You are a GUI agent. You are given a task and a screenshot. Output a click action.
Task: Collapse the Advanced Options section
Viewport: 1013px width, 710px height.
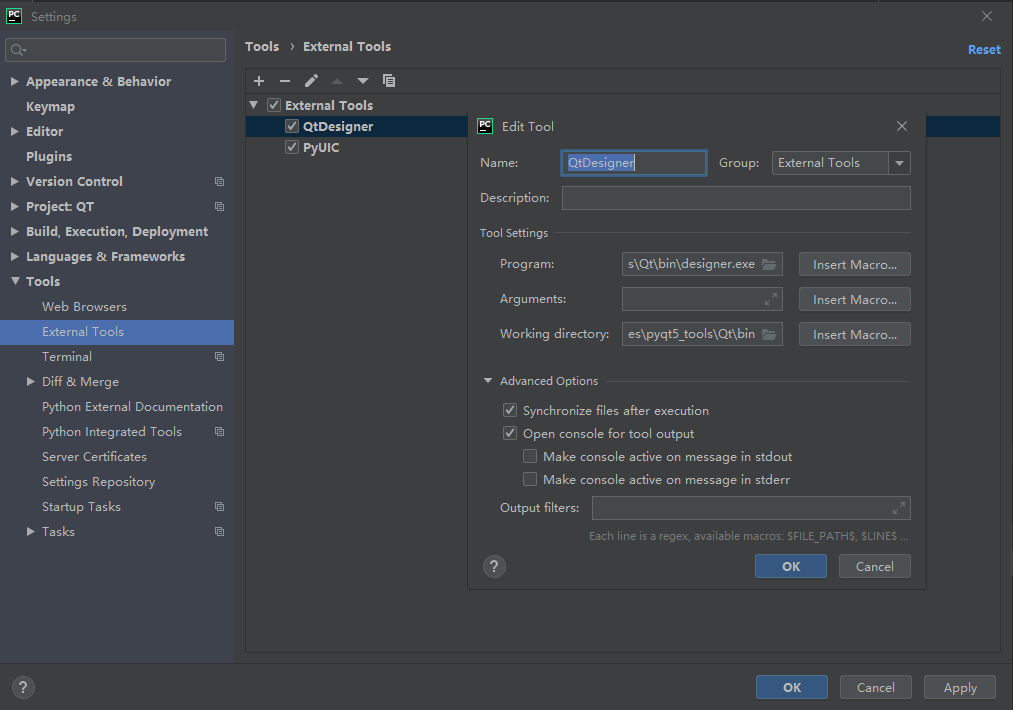point(488,381)
